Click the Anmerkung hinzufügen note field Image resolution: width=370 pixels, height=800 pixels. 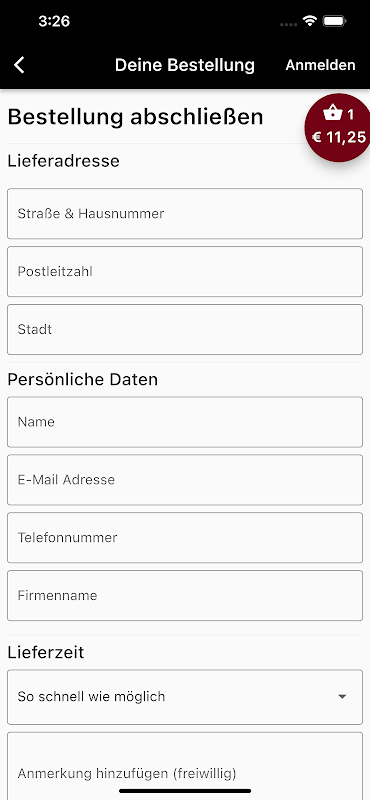click(185, 766)
